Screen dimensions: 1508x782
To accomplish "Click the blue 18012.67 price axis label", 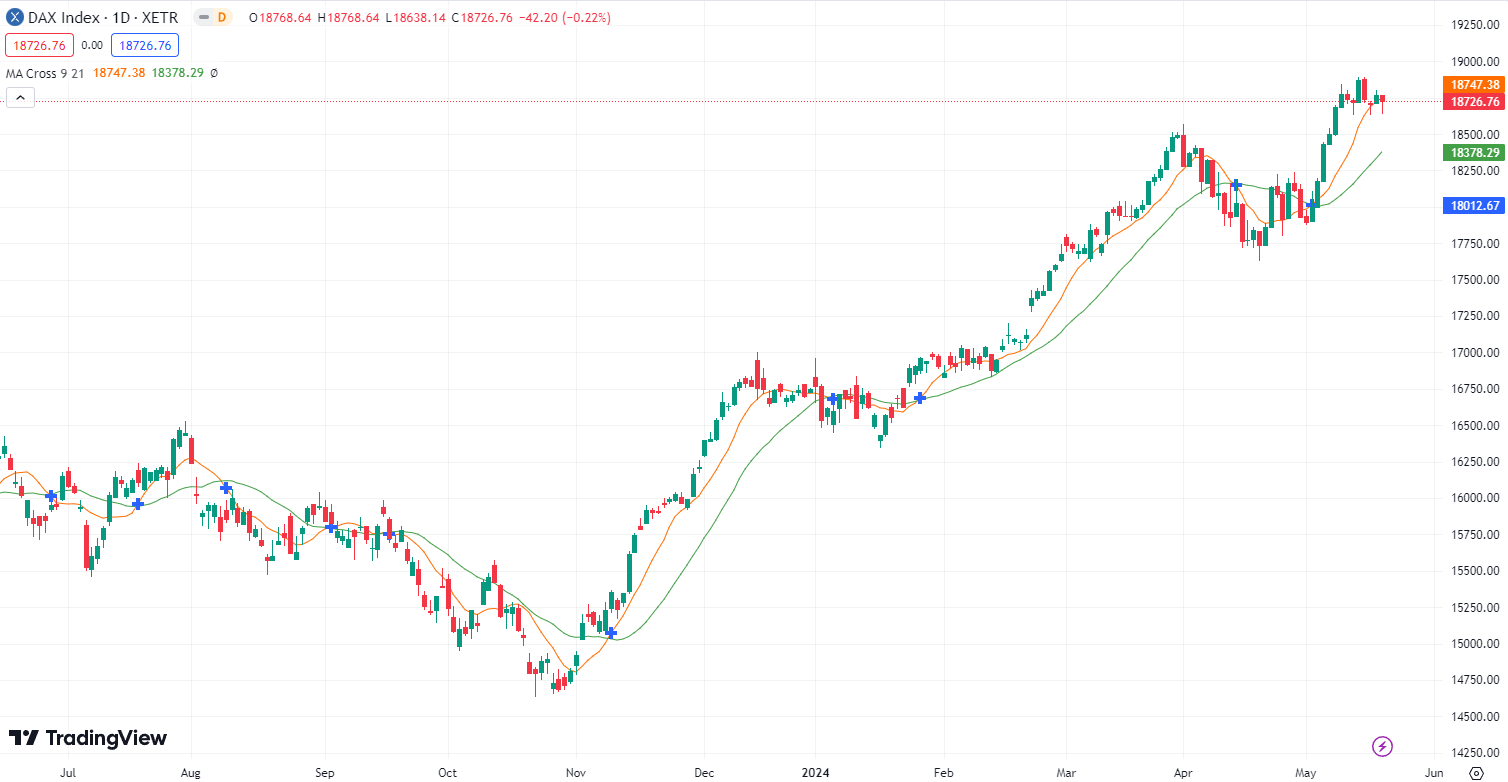I will pos(1474,206).
